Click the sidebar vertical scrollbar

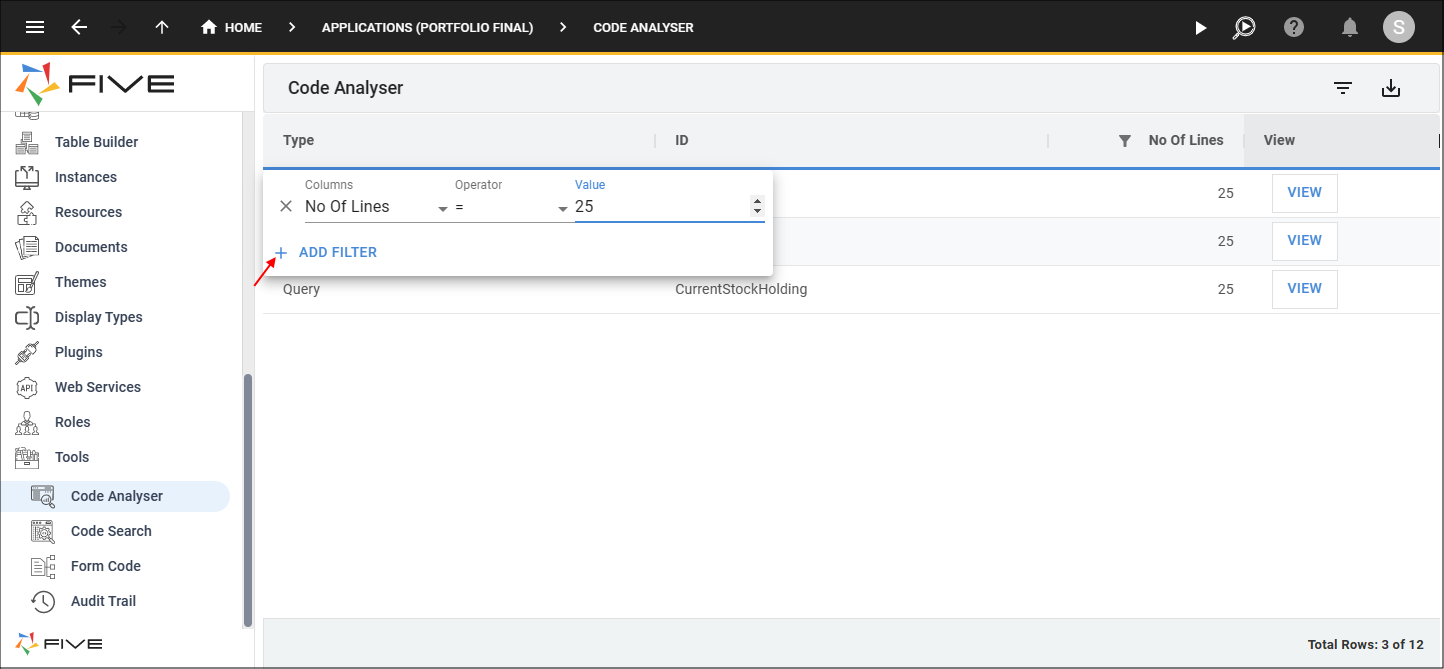(248, 500)
